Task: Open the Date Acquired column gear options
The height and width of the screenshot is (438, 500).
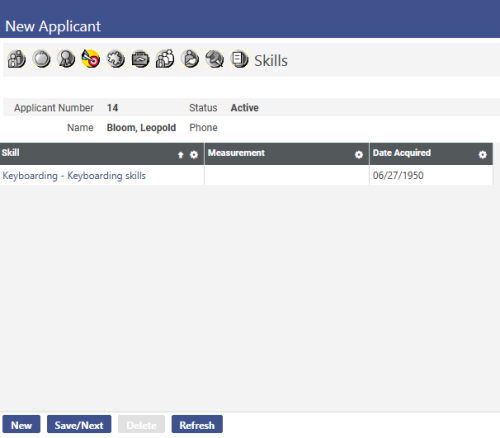Action: [482, 155]
